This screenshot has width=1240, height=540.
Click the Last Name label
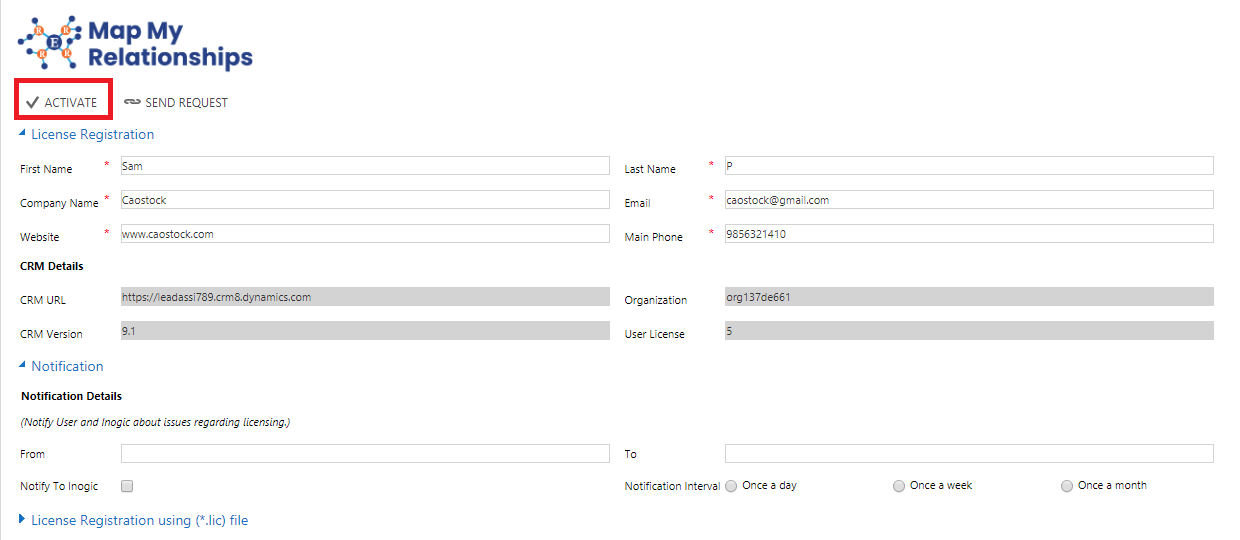650,169
